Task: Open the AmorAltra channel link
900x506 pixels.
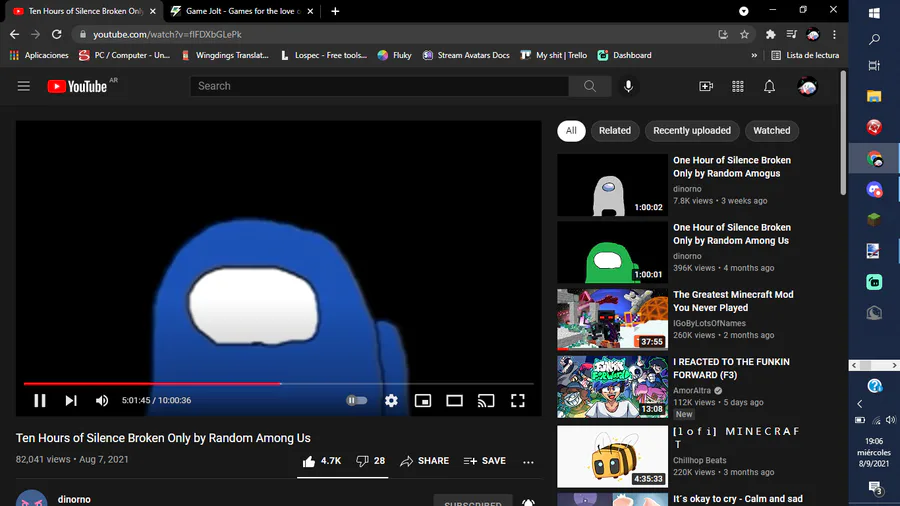Action: click(x=692, y=390)
